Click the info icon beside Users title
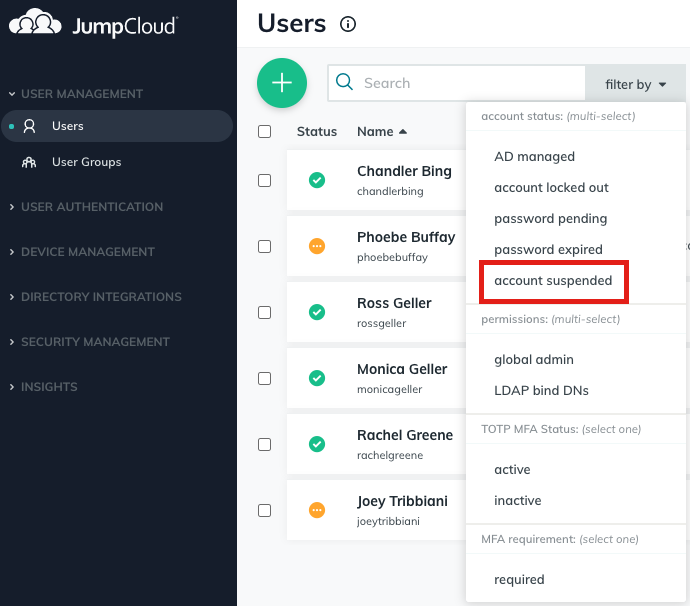The image size is (690, 606). click(x=348, y=24)
